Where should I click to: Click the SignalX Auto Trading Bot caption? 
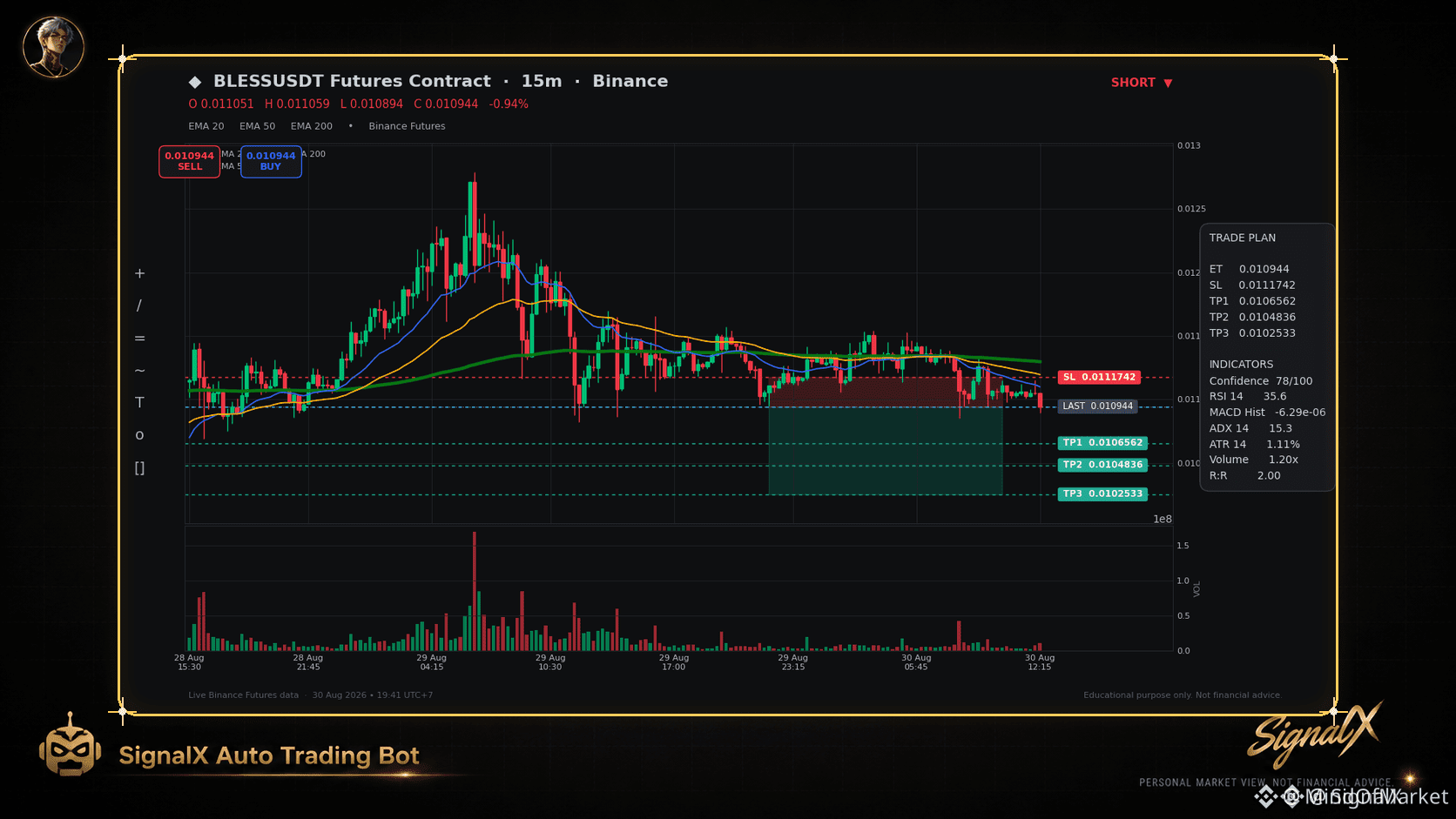(269, 755)
